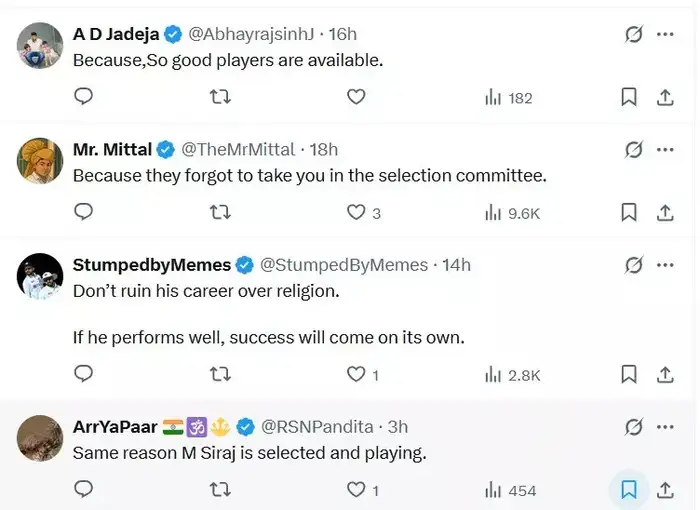Go to @StumpedByMemes handle
This screenshot has width=700, height=510.
coord(344,265)
